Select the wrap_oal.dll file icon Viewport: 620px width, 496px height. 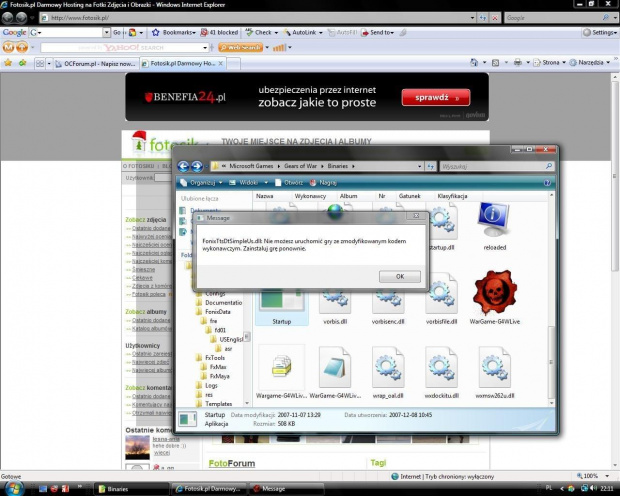(x=388, y=367)
